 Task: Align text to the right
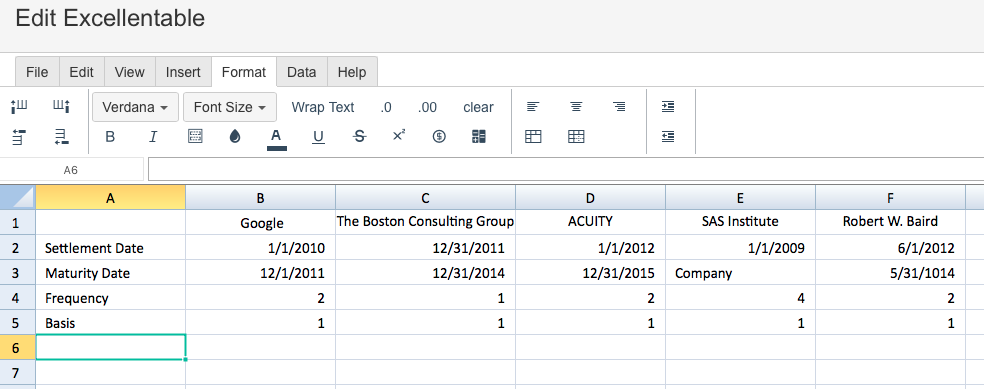tap(619, 107)
